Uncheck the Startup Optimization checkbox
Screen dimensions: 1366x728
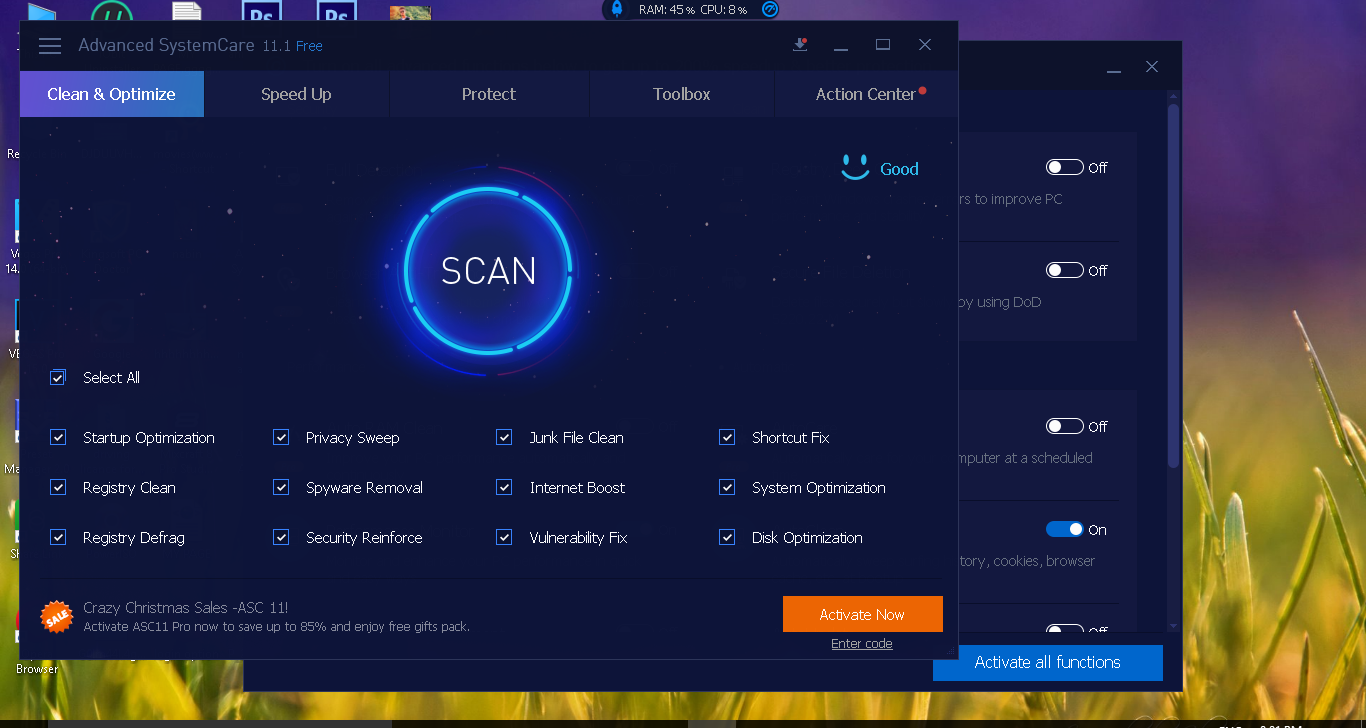(58, 438)
